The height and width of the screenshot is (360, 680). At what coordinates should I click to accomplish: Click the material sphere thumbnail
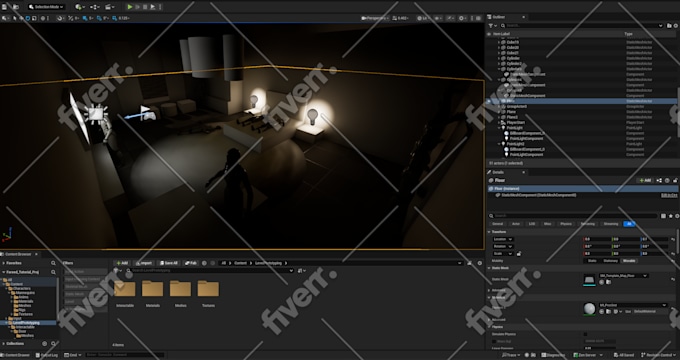[589, 308]
